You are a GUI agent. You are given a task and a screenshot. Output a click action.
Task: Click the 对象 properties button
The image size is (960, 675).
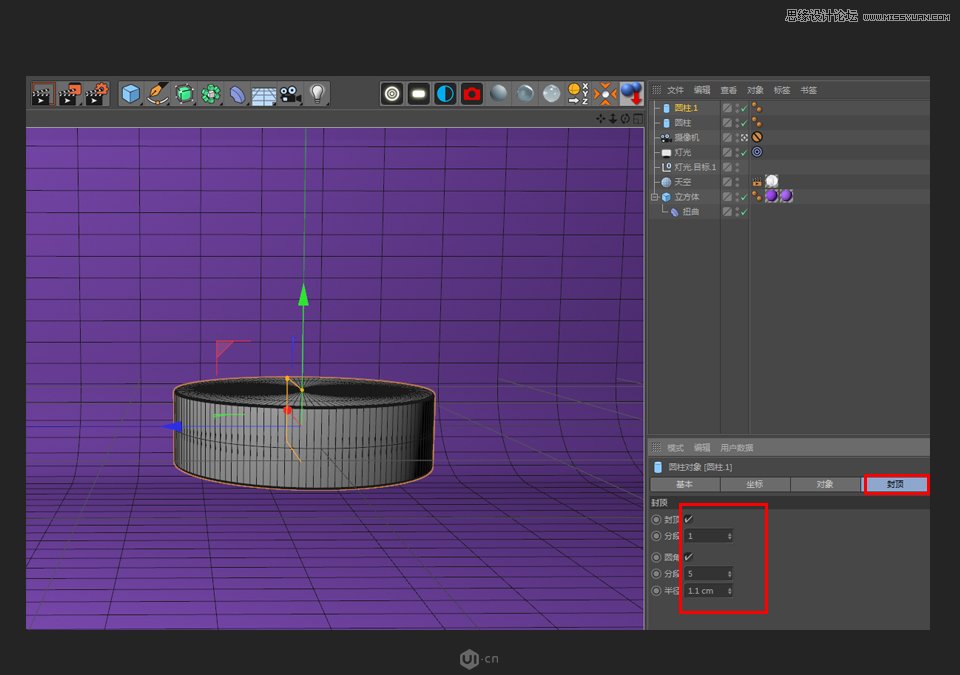click(x=825, y=484)
